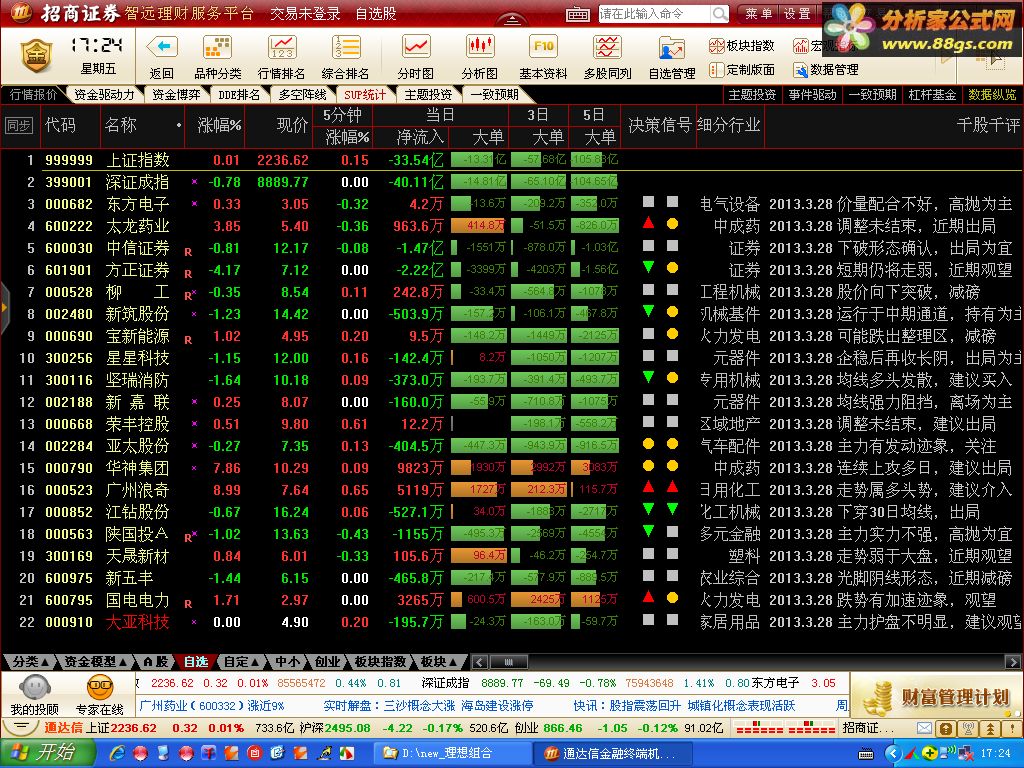
Task: Select 创业 bottom tab
Action: (327, 662)
